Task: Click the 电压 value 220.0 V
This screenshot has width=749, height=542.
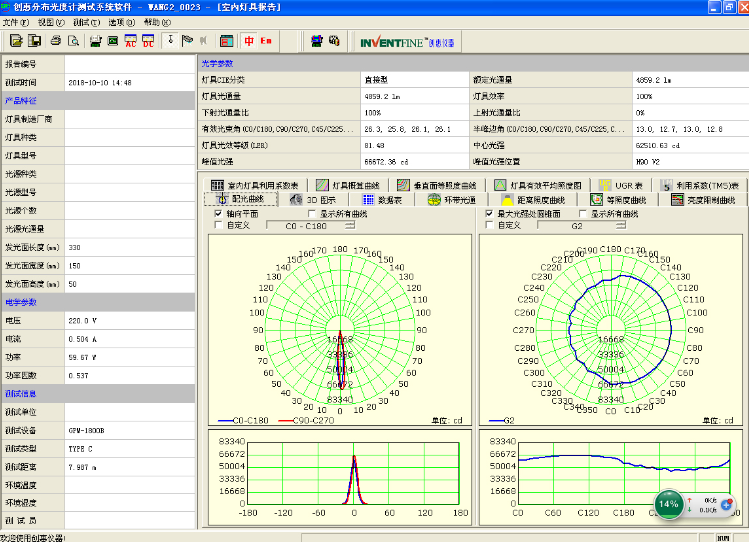Action: coord(83,321)
